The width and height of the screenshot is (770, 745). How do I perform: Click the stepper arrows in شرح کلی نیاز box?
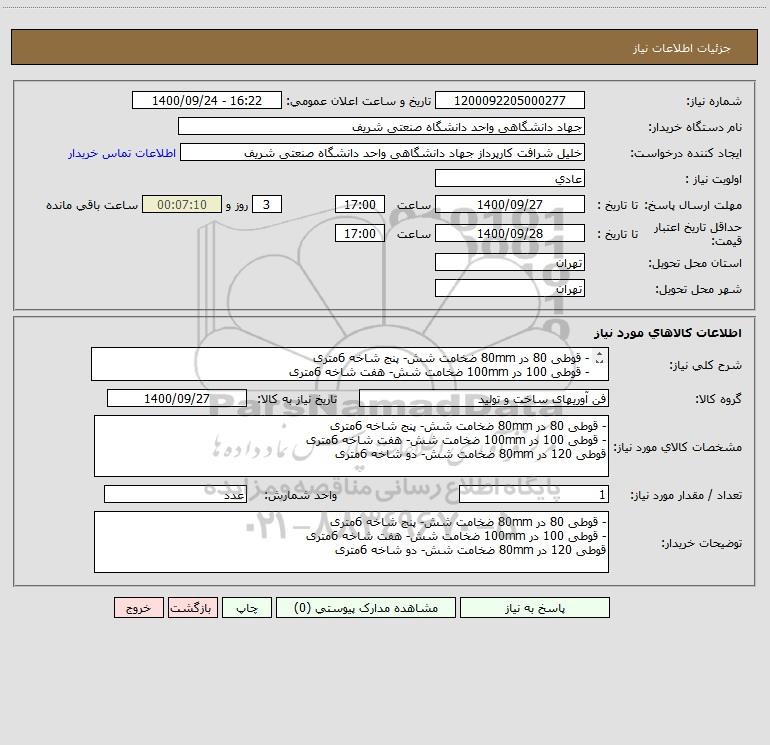click(x=599, y=358)
